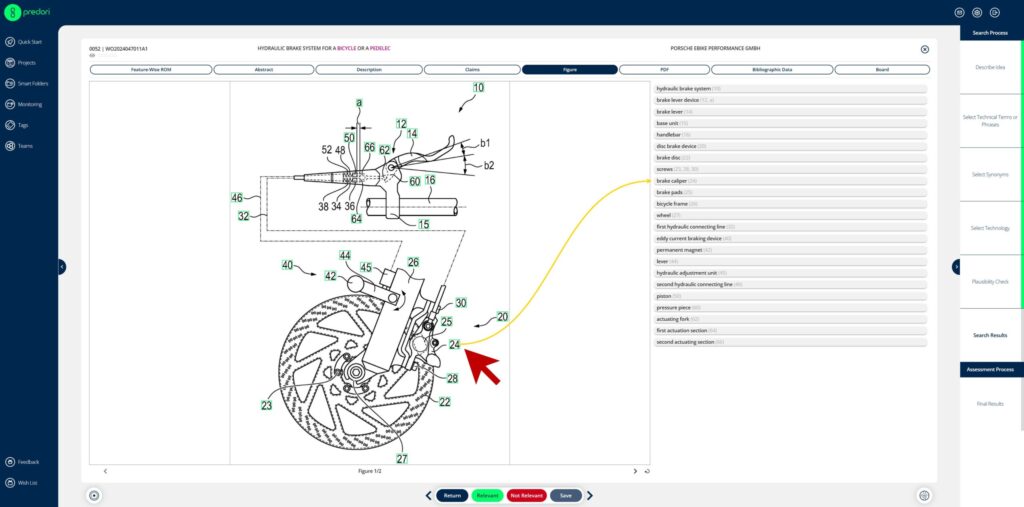Open the Teams section
Viewport: 1024px width, 507px height.
pos(25,146)
